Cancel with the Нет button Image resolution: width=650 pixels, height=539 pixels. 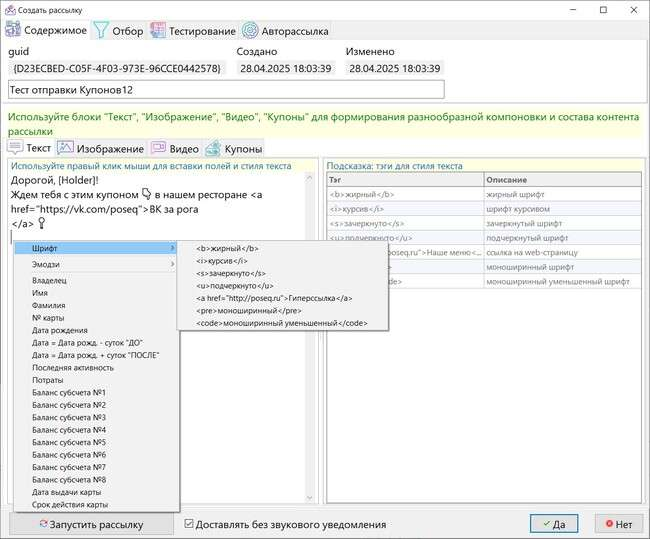pos(618,524)
